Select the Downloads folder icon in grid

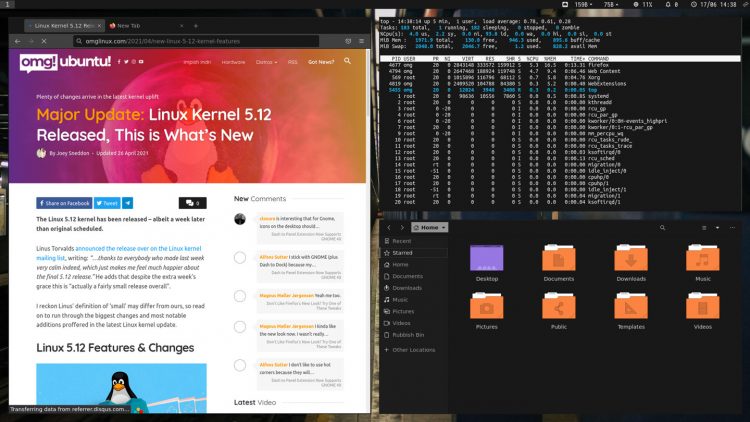(631, 258)
